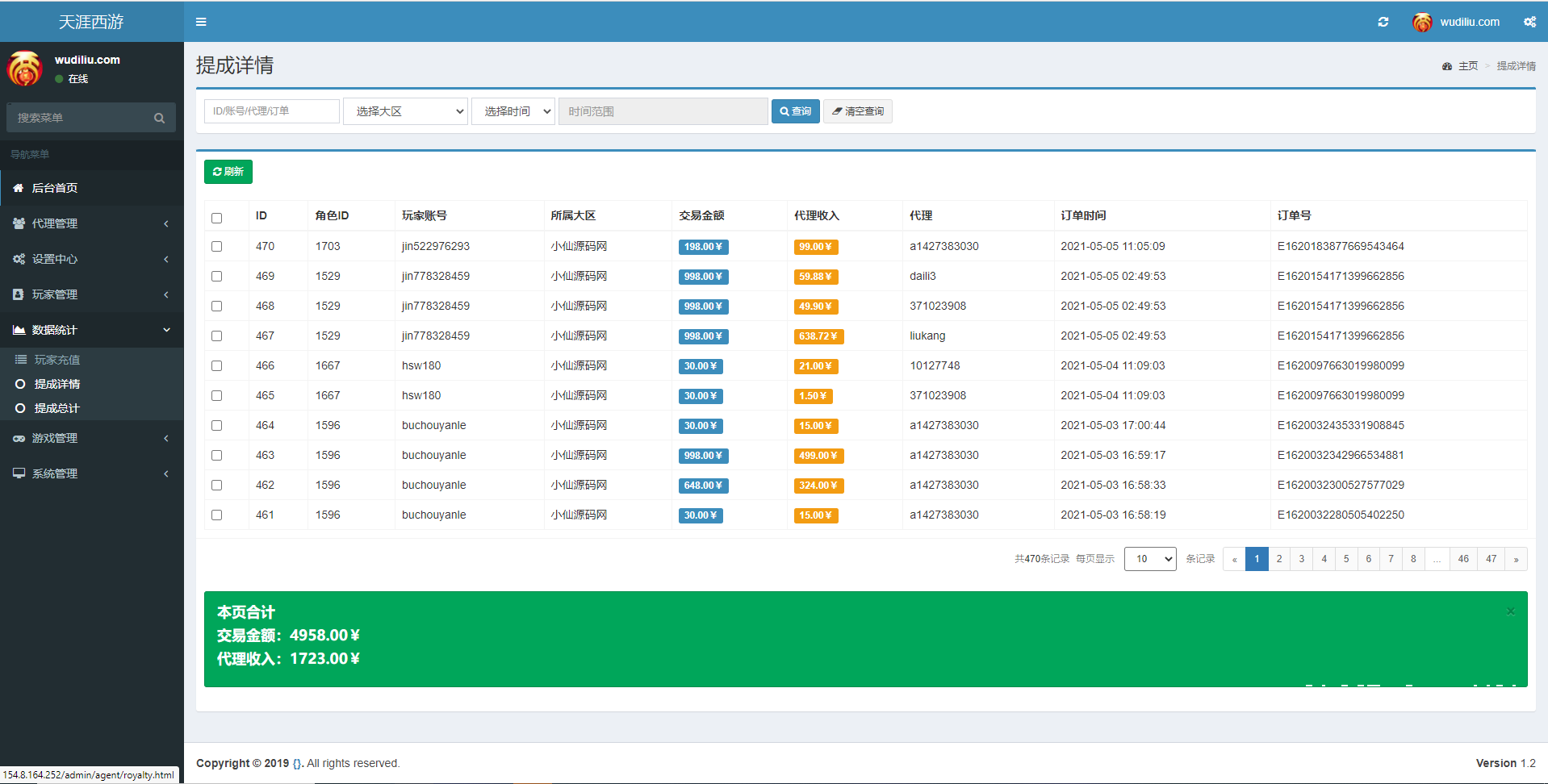
Task: Click the gears icon beside 设置中心
Action: 19,259
